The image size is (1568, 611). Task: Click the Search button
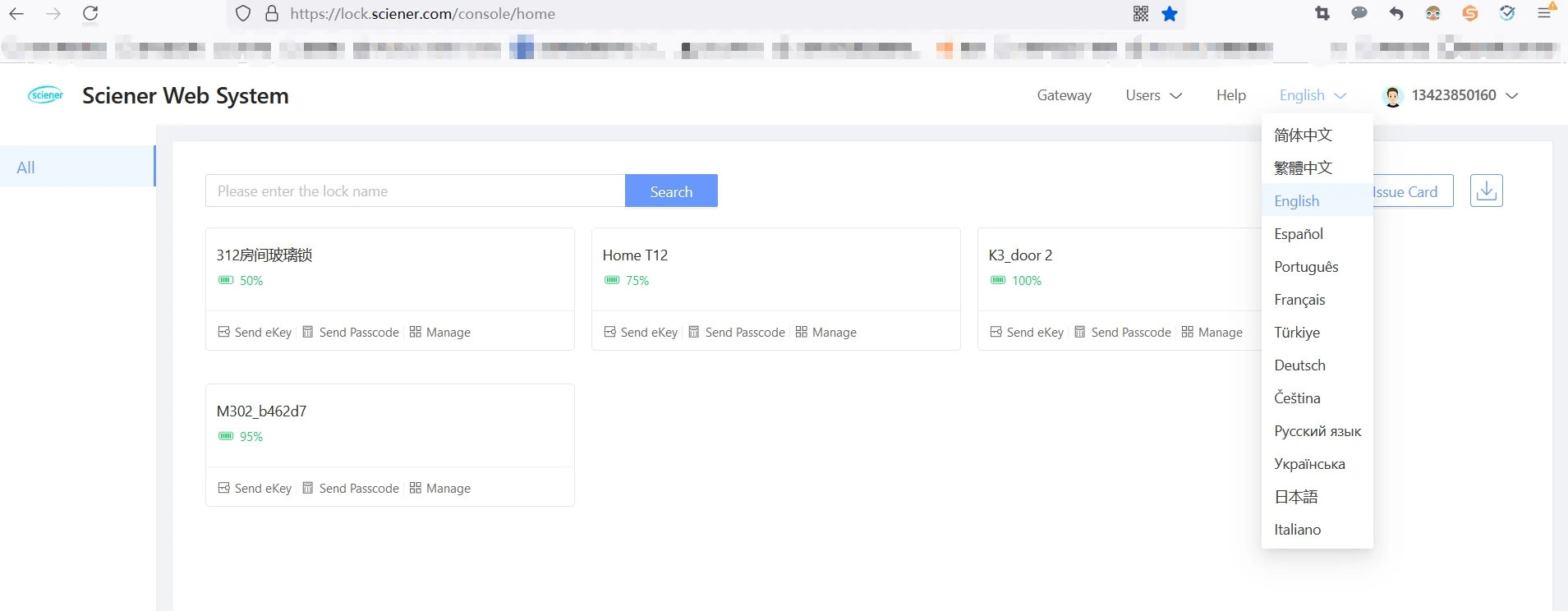tap(671, 191)
